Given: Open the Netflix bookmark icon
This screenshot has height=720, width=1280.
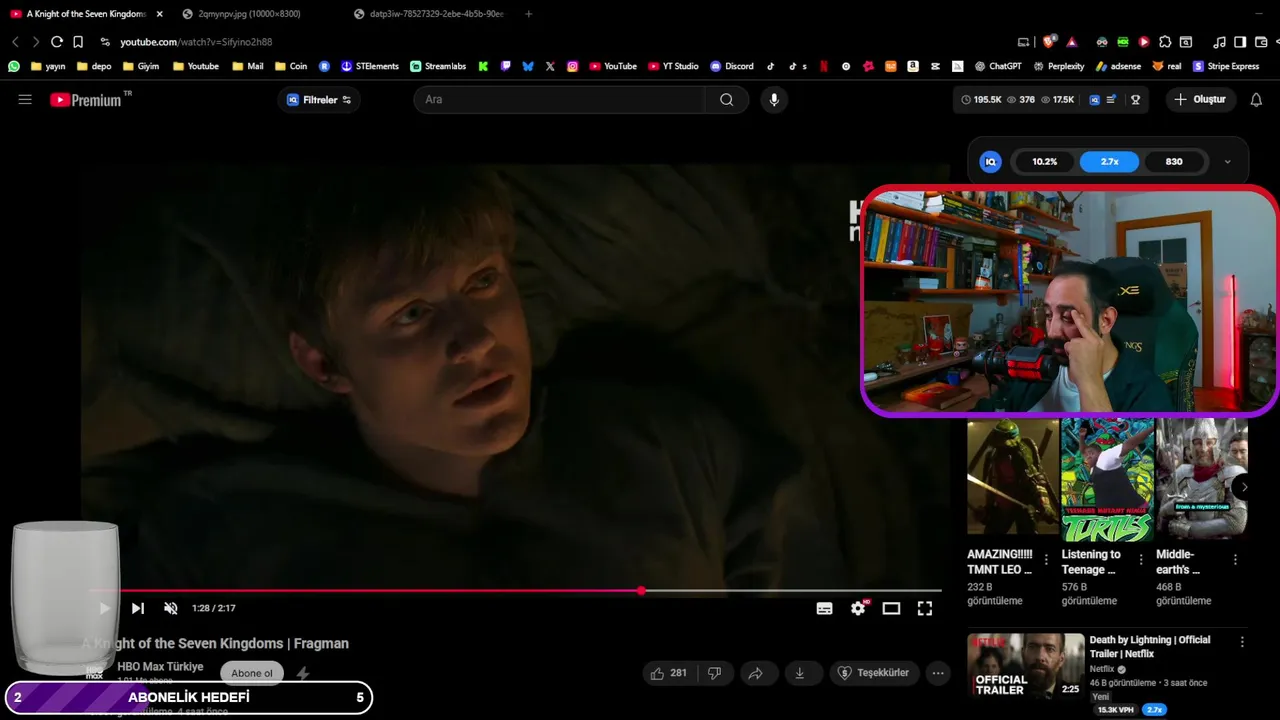Looking at the screenshot, I should (824, 66).
